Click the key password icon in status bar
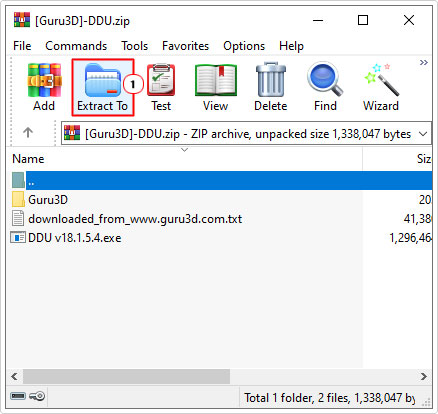 tap(37, 396)
